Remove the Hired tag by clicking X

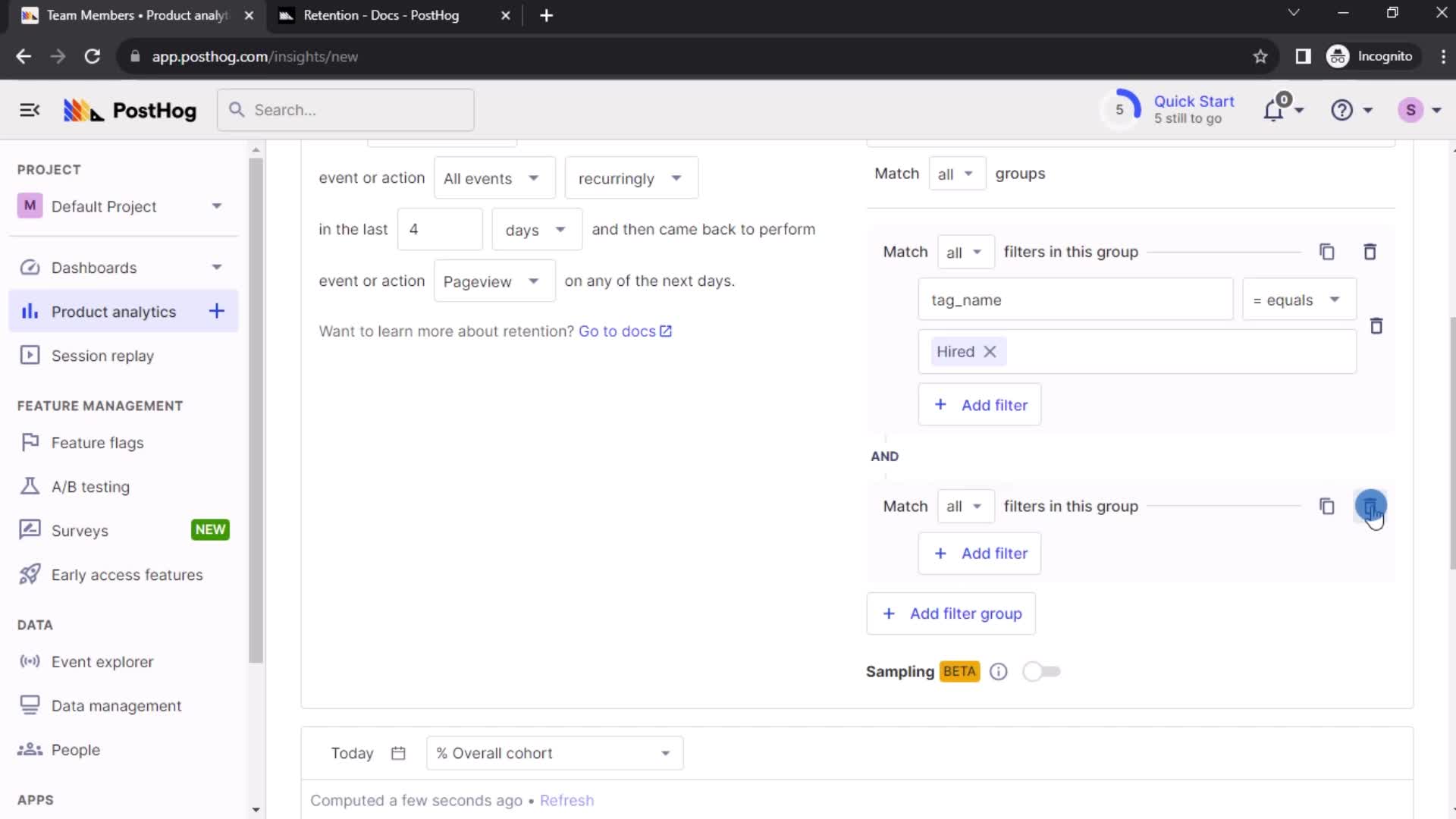tap(990, 351)
